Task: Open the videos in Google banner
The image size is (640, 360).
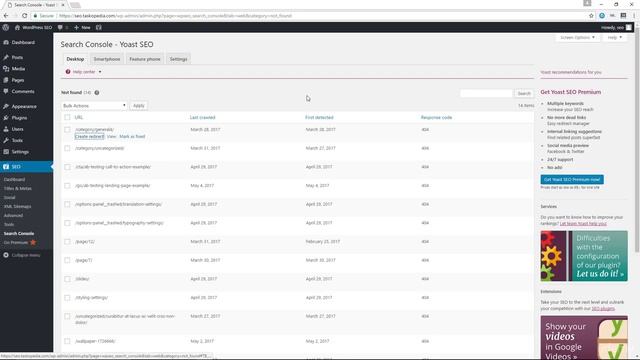Action: (584, 337)
